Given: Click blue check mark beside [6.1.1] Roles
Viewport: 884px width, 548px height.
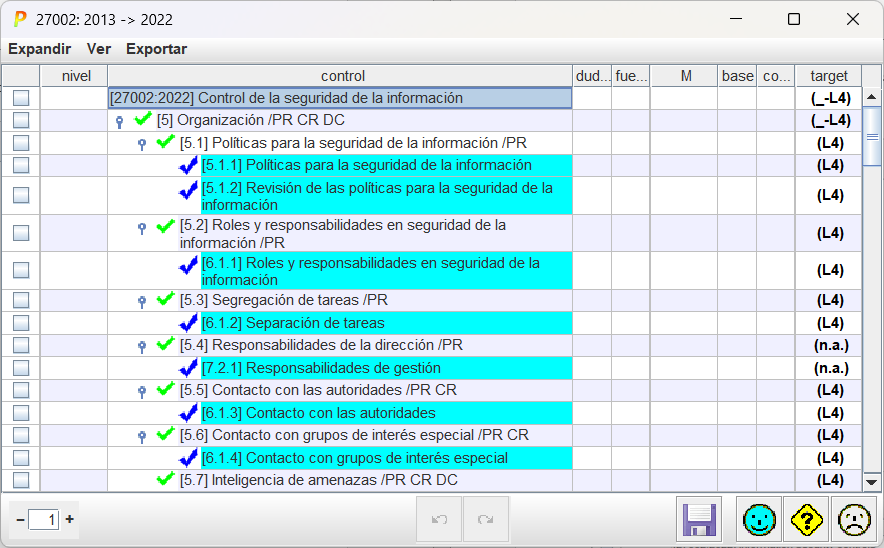Looking at the screenshot, I should 188,266.
